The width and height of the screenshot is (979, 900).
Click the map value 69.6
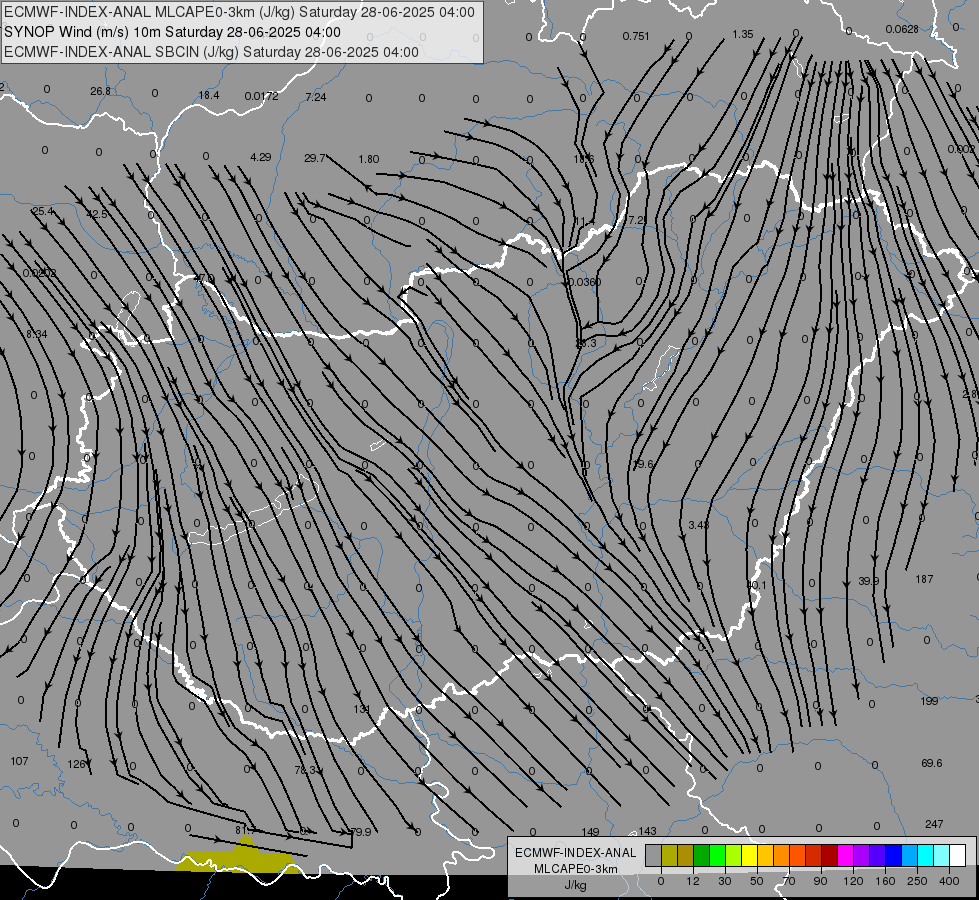coord(932,763)
